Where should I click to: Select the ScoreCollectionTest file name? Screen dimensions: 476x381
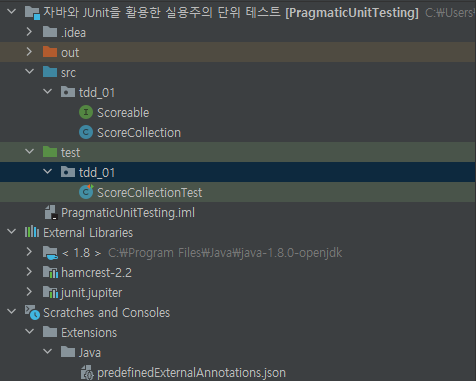(149, 193)
